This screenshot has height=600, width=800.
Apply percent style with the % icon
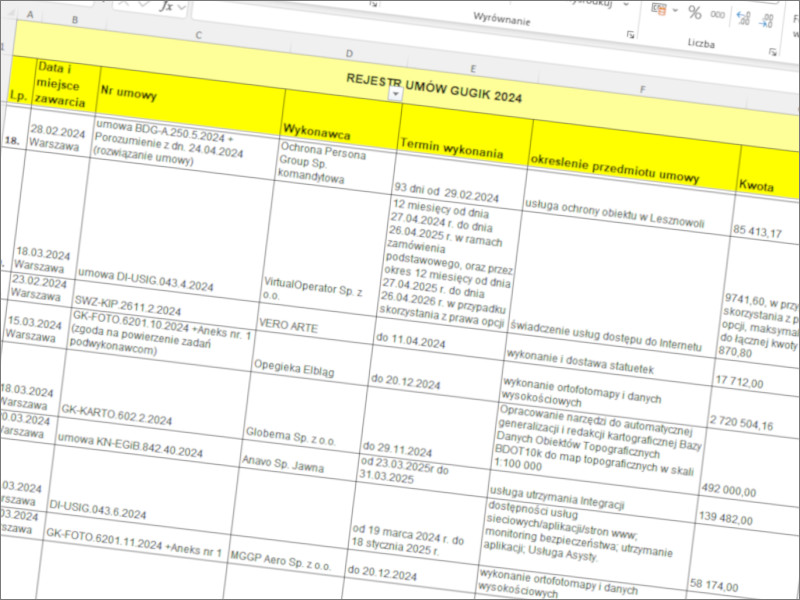coord(694,12)
